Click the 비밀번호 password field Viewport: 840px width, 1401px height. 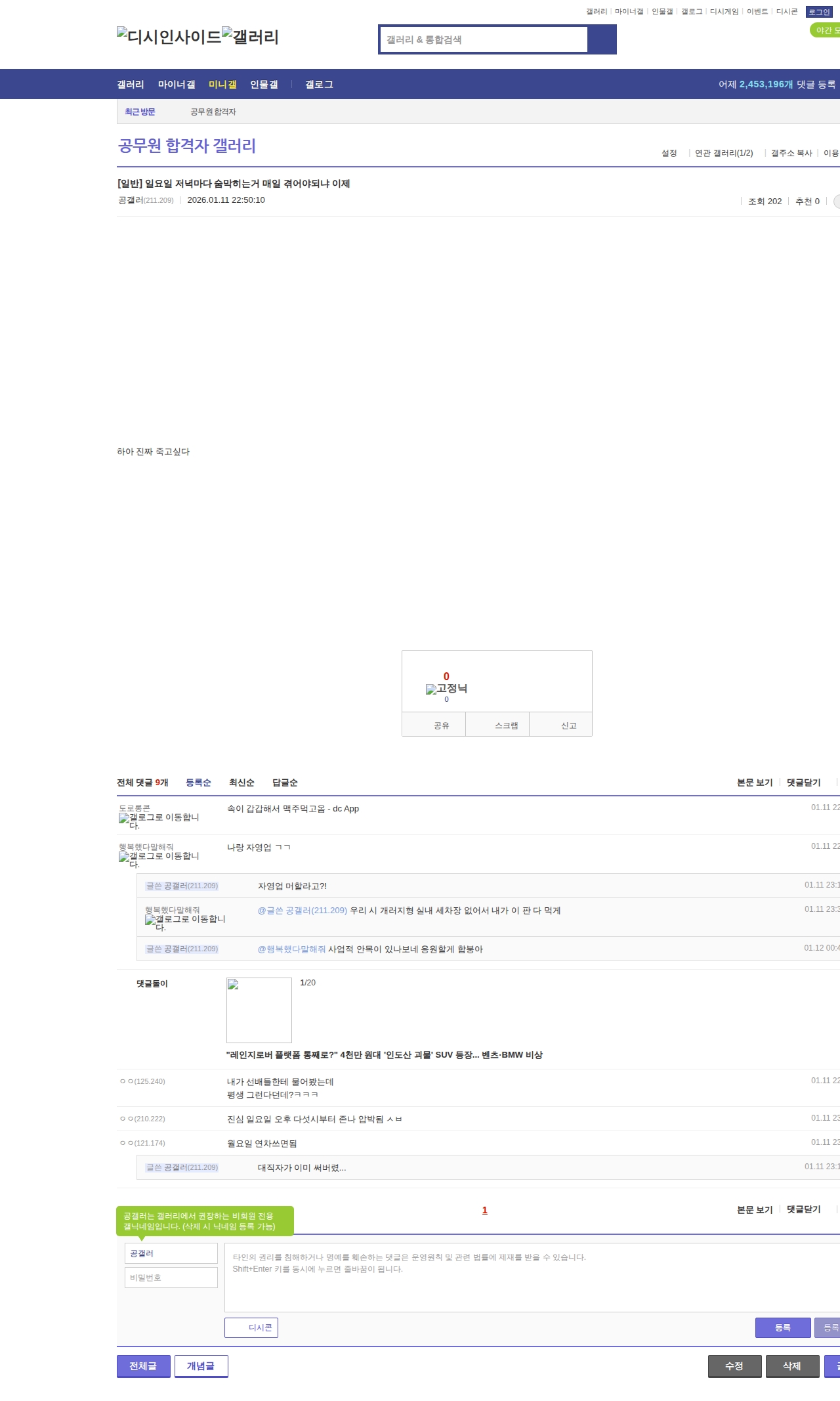point(171,1278)
